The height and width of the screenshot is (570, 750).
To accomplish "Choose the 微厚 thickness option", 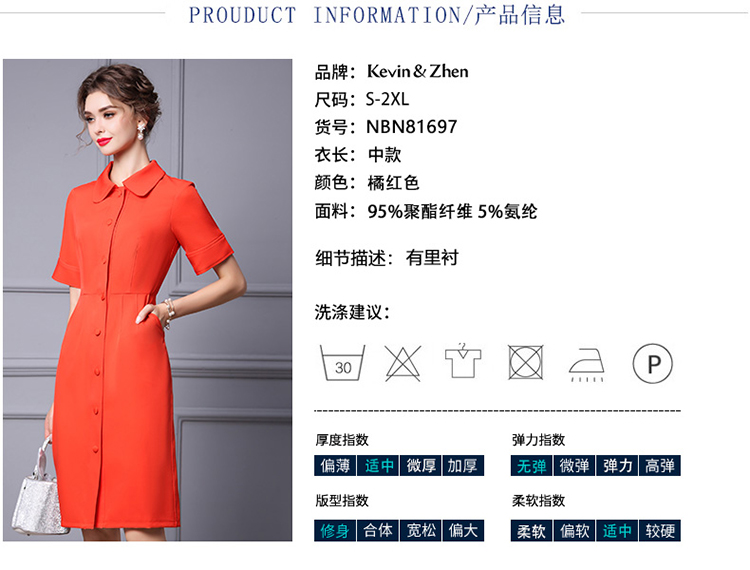I will coord(421,466).
